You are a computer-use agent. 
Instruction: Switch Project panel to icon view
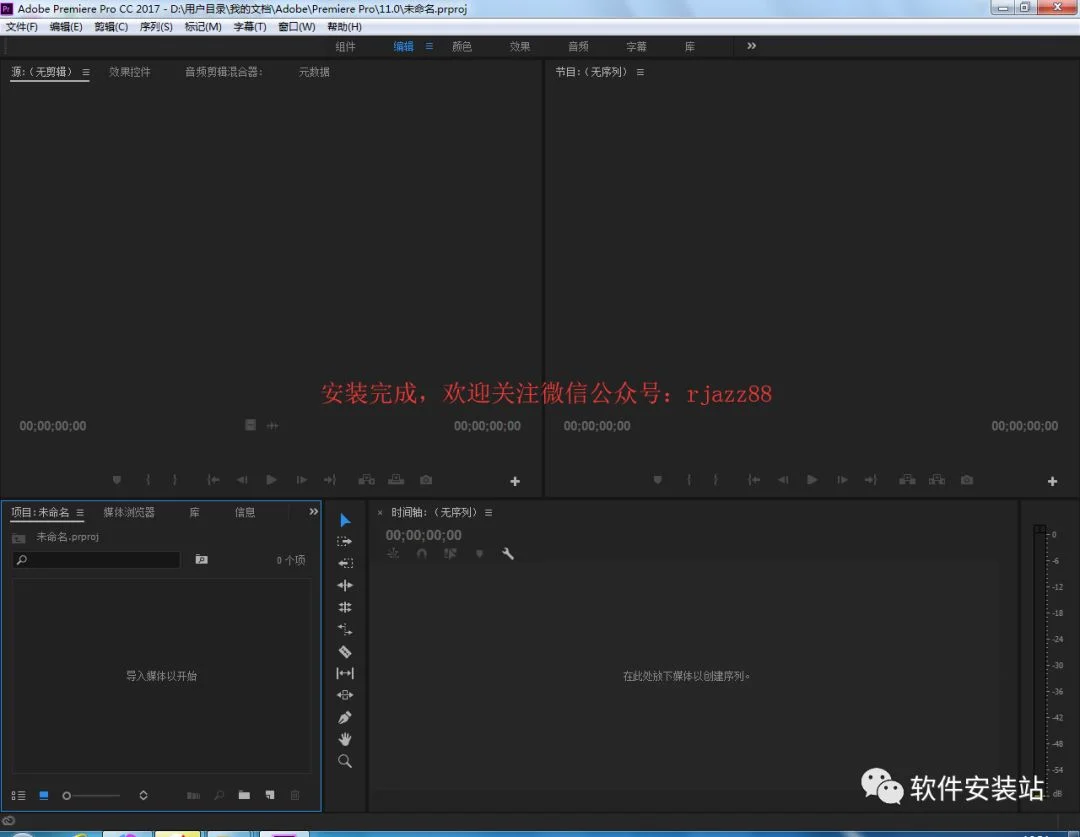coord(43,795)
